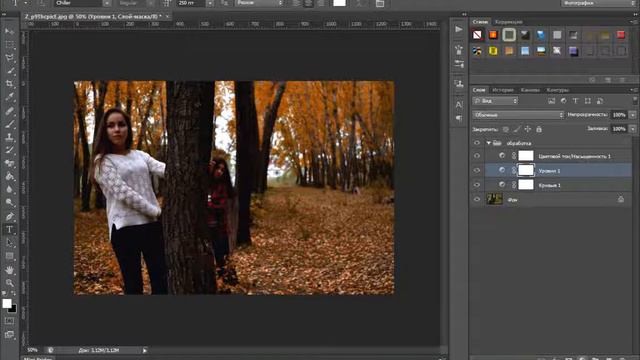640x360 pixels.
Task: Toggle lock position
Action: (x=528, y=129)
